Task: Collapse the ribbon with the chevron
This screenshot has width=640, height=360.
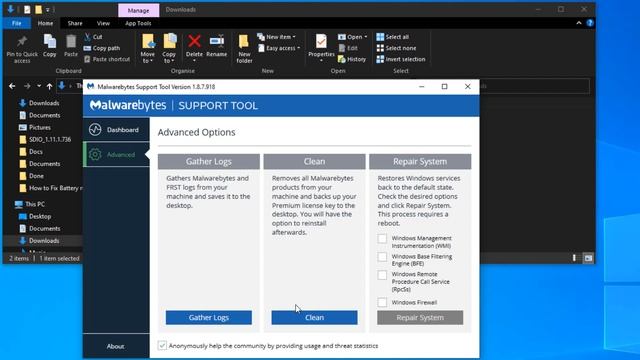Action: click(579, 23)
